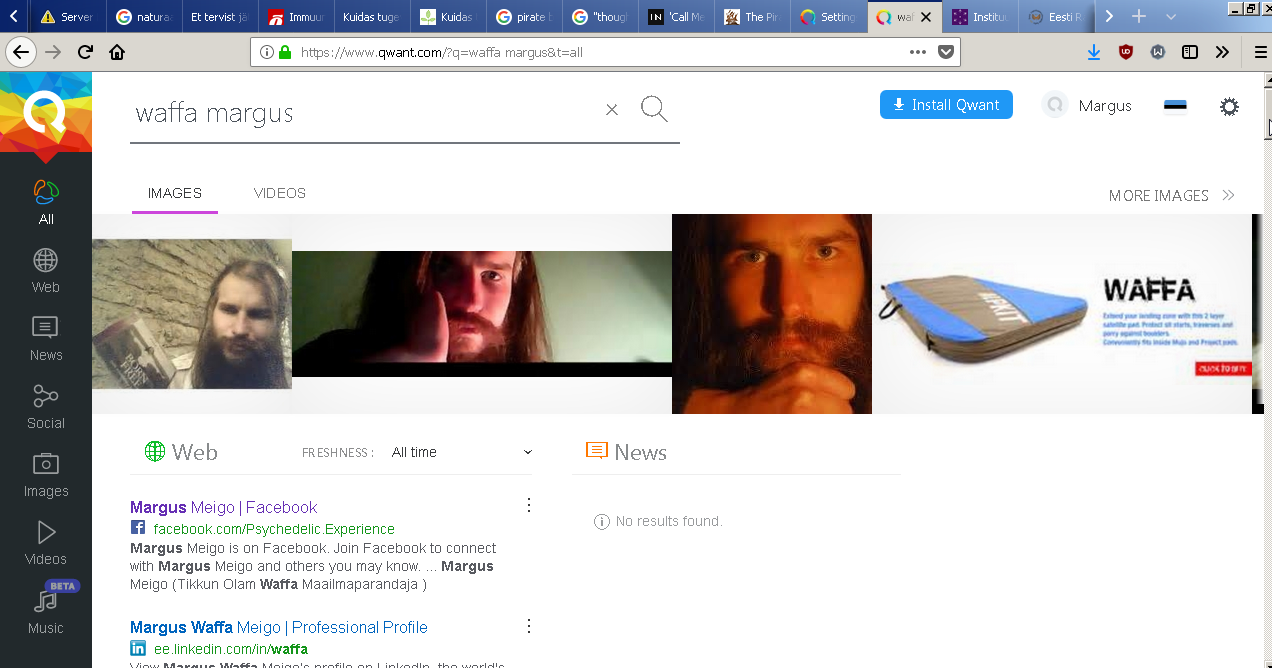Image resolution: width=1272 pixels, height=668 pixels.
Task: Click the waffa margus search field
Action: click(x=360, y=113)
